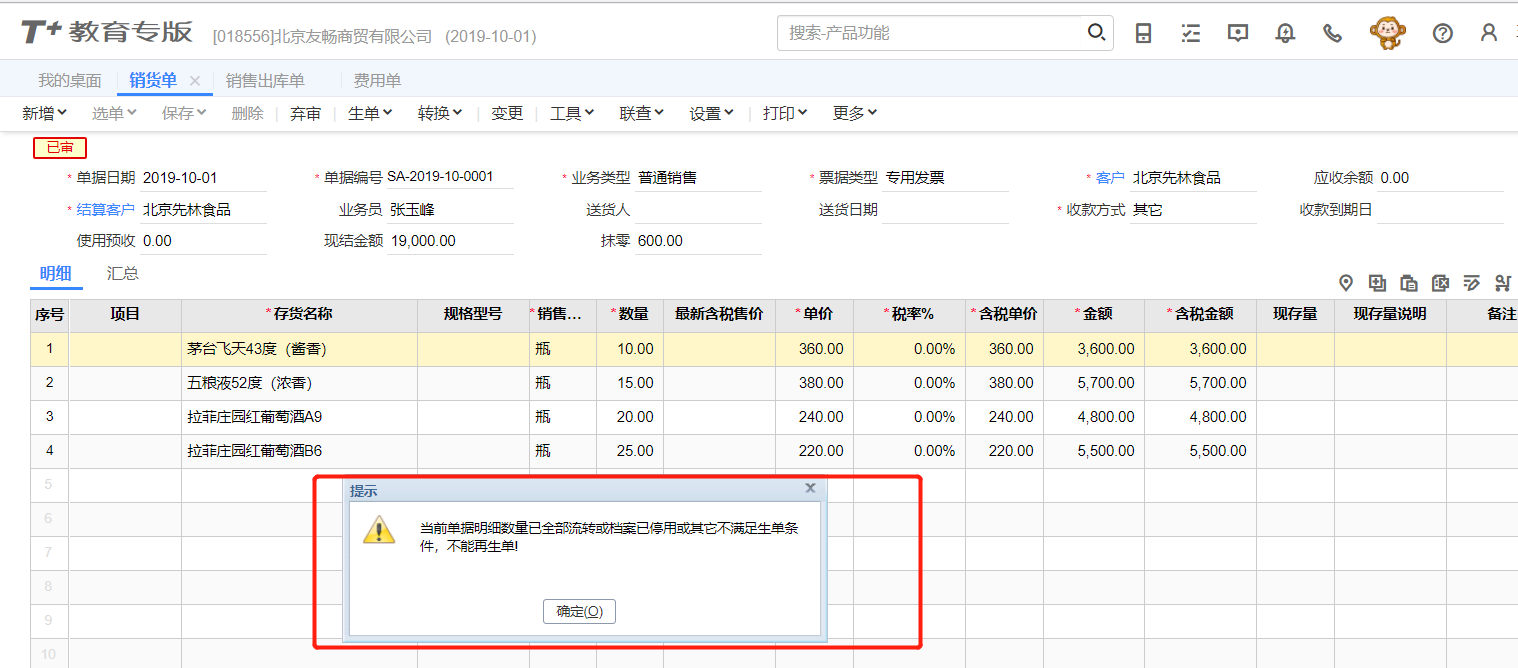The width and height of the screenshot is (1518, 668).
Task: Click the 单据日期 field showing 2019-10-01
Action: point(203,178)
